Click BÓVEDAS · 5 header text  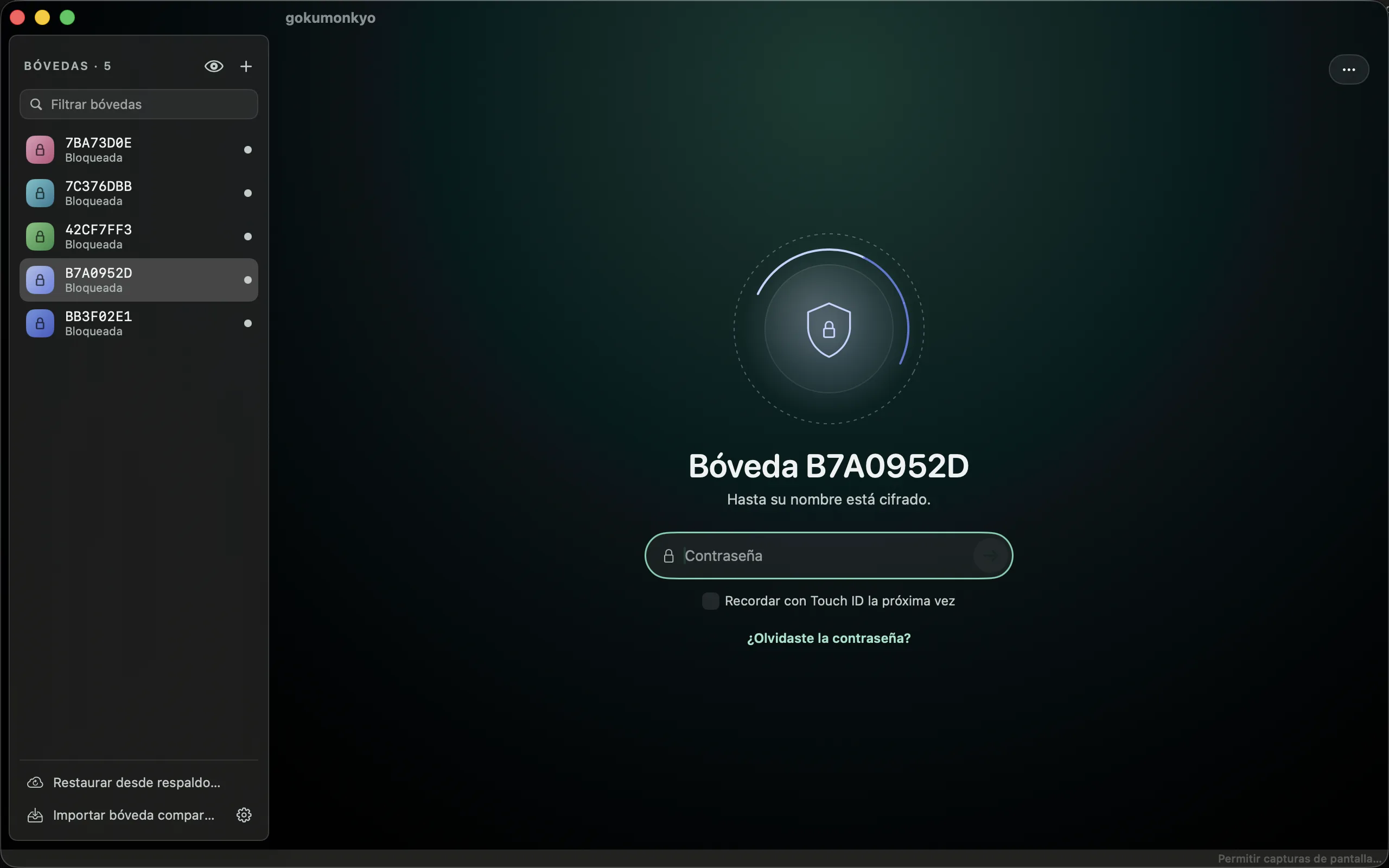tap(68, 66)
